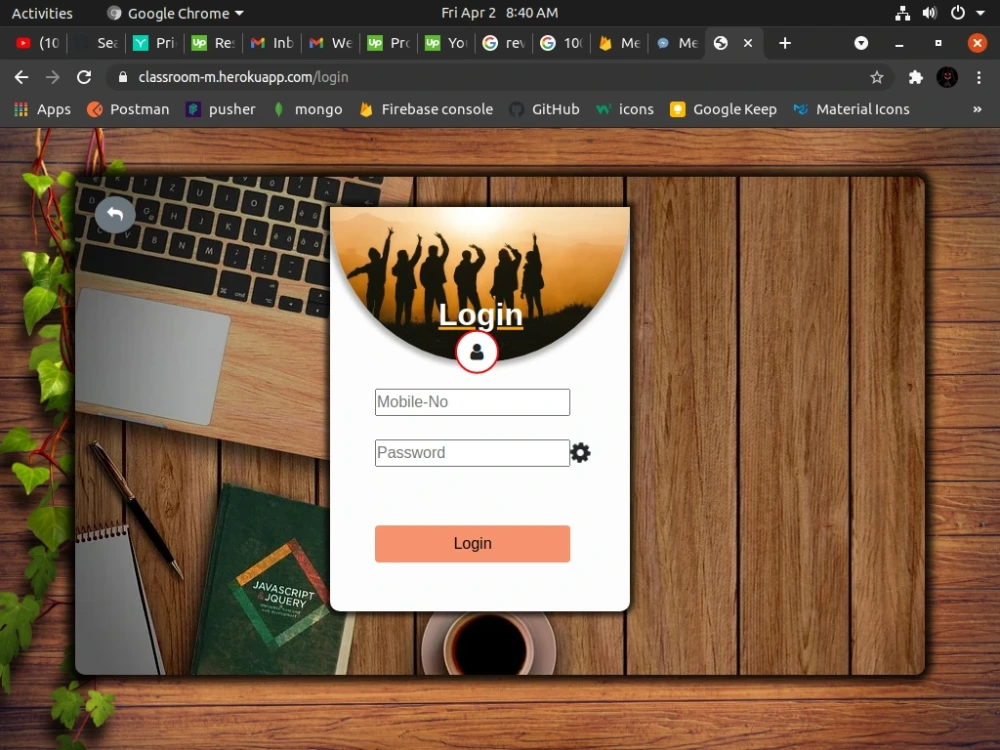
Task: Open the Chrome three-dot menu
Action: [979, 77]
